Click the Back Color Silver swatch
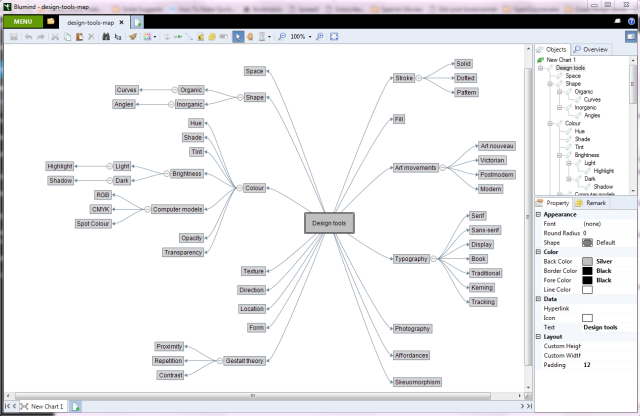 (587, 261)
